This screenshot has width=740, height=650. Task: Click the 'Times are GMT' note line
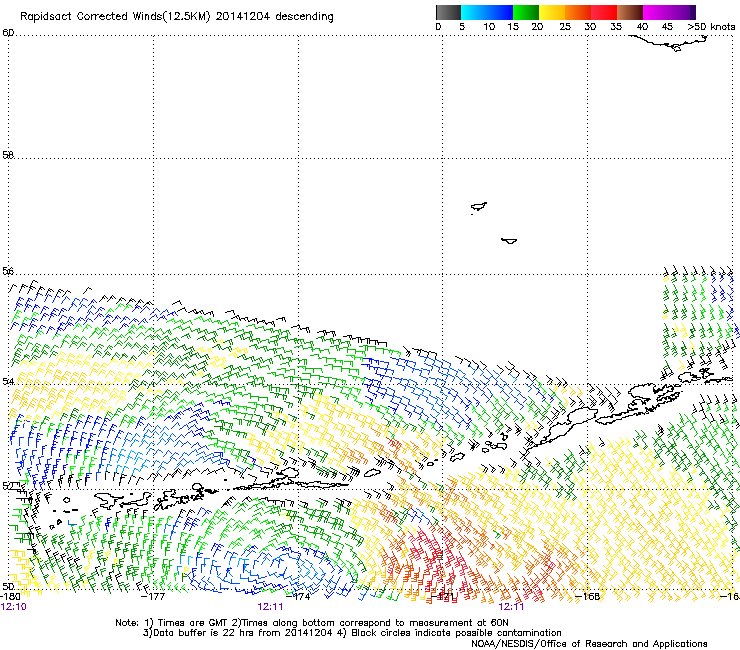click(312, 623)
